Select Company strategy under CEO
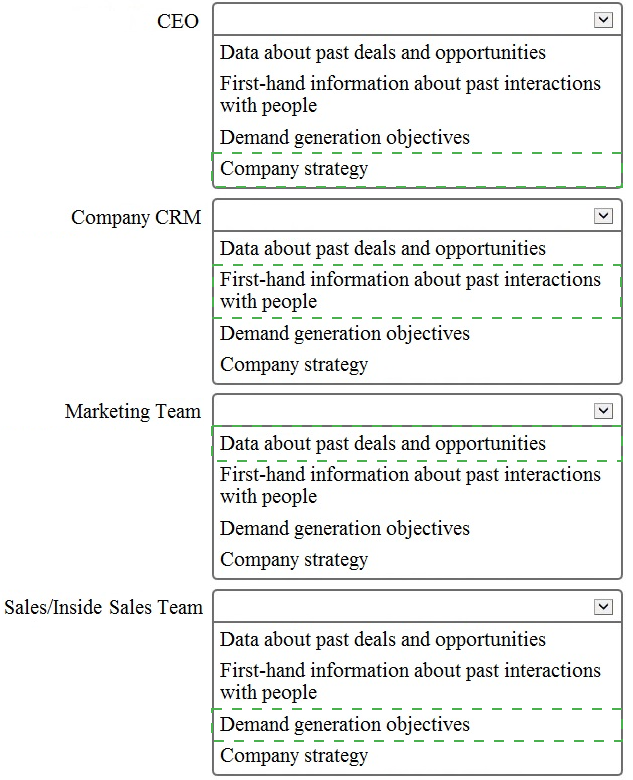633x780 pixels. (417, 169)
